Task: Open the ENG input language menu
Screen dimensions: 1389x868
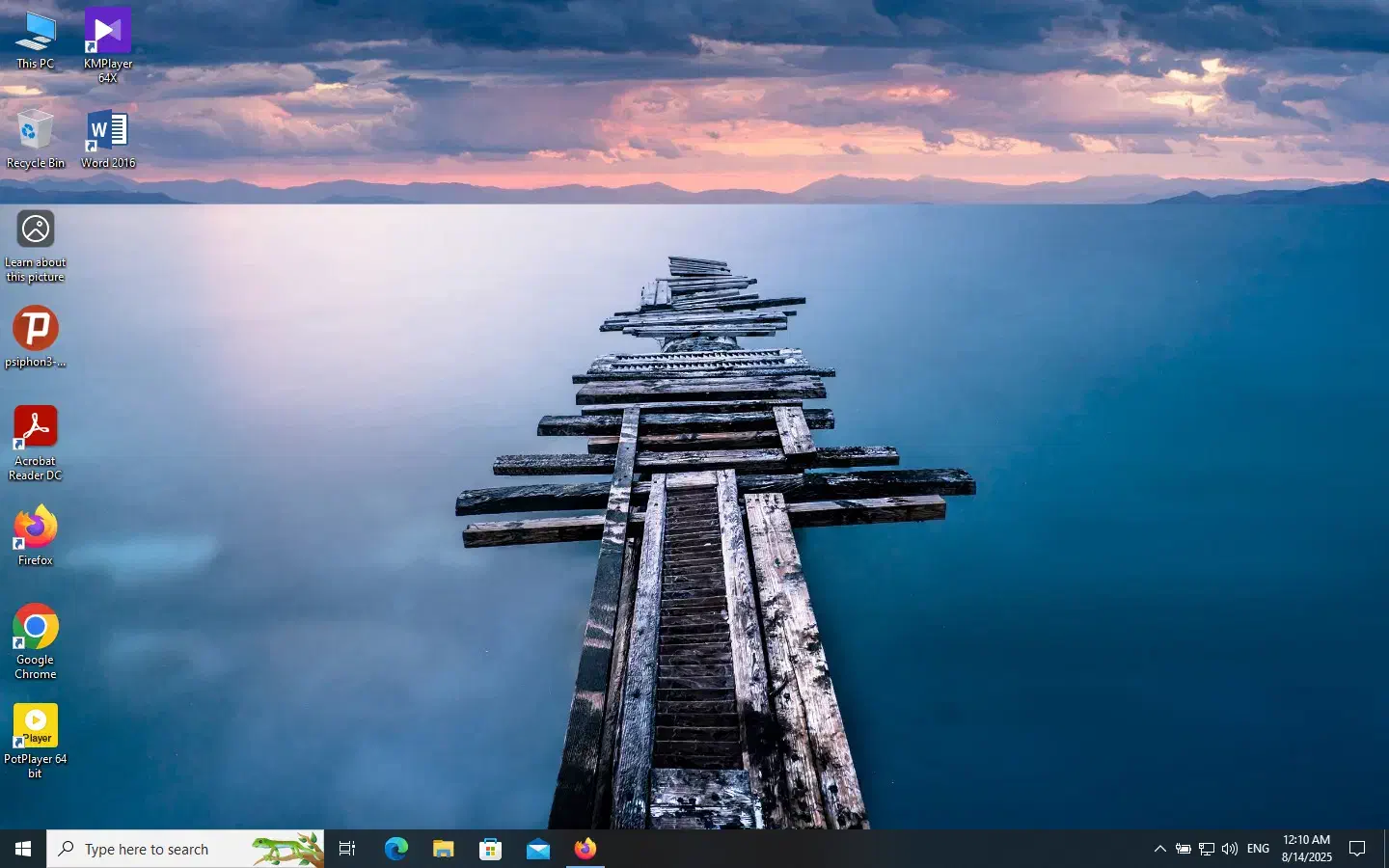Action: [x=1258, y=849]
